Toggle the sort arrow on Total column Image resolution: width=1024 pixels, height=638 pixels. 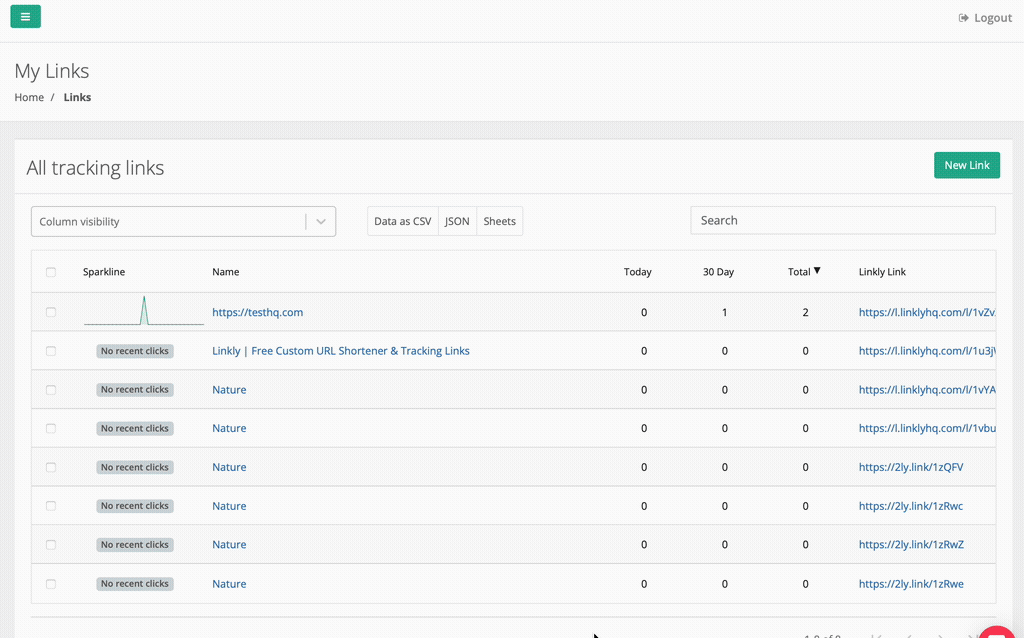[x=815, y=271]
